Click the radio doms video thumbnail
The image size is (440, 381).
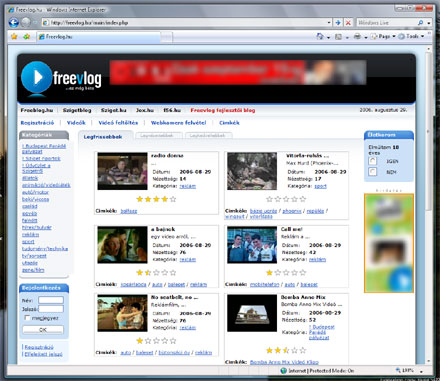tap(122, 171)
